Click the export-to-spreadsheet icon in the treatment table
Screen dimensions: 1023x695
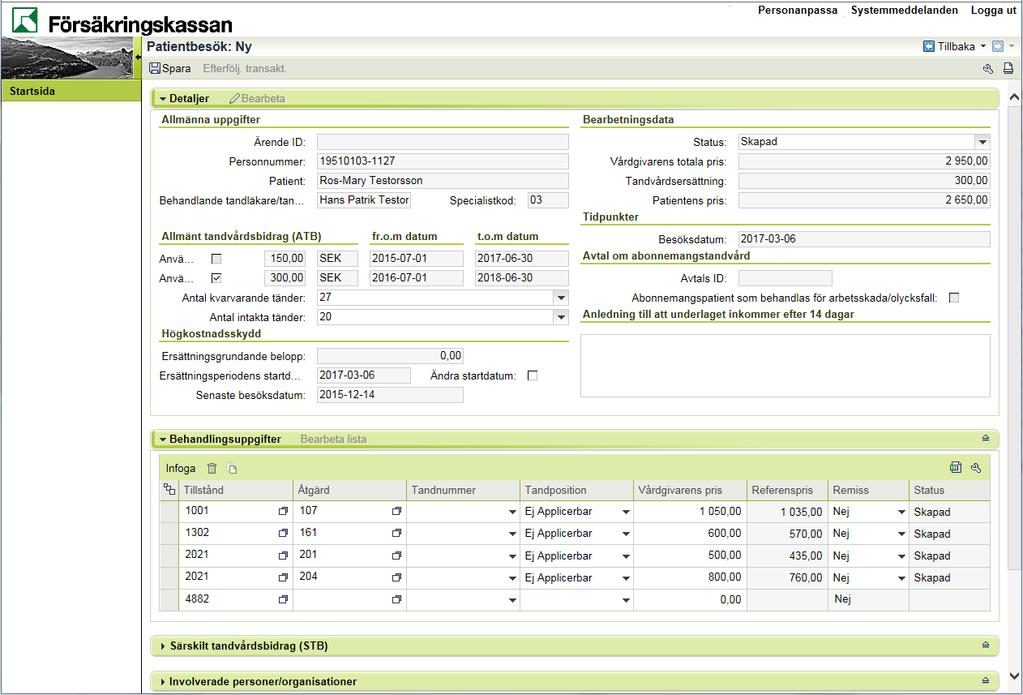pyautogui.click(x=956, y=467)
